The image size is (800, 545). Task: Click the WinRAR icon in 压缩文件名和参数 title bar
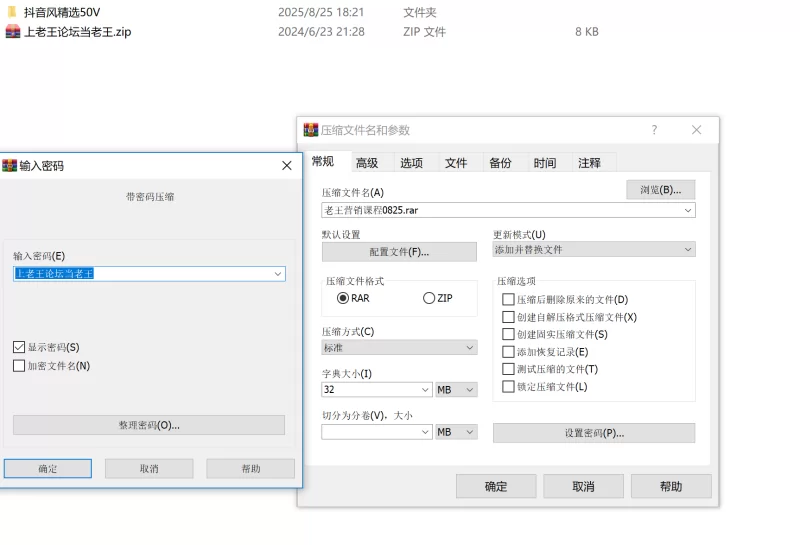pos(311,130)
